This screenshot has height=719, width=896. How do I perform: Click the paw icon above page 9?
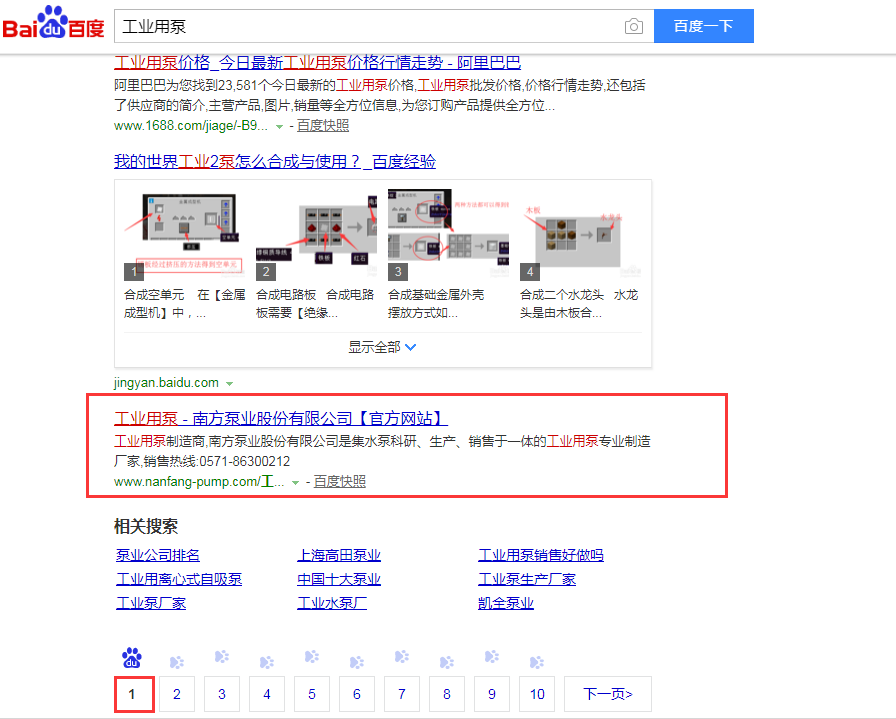[x=491, y=656]
